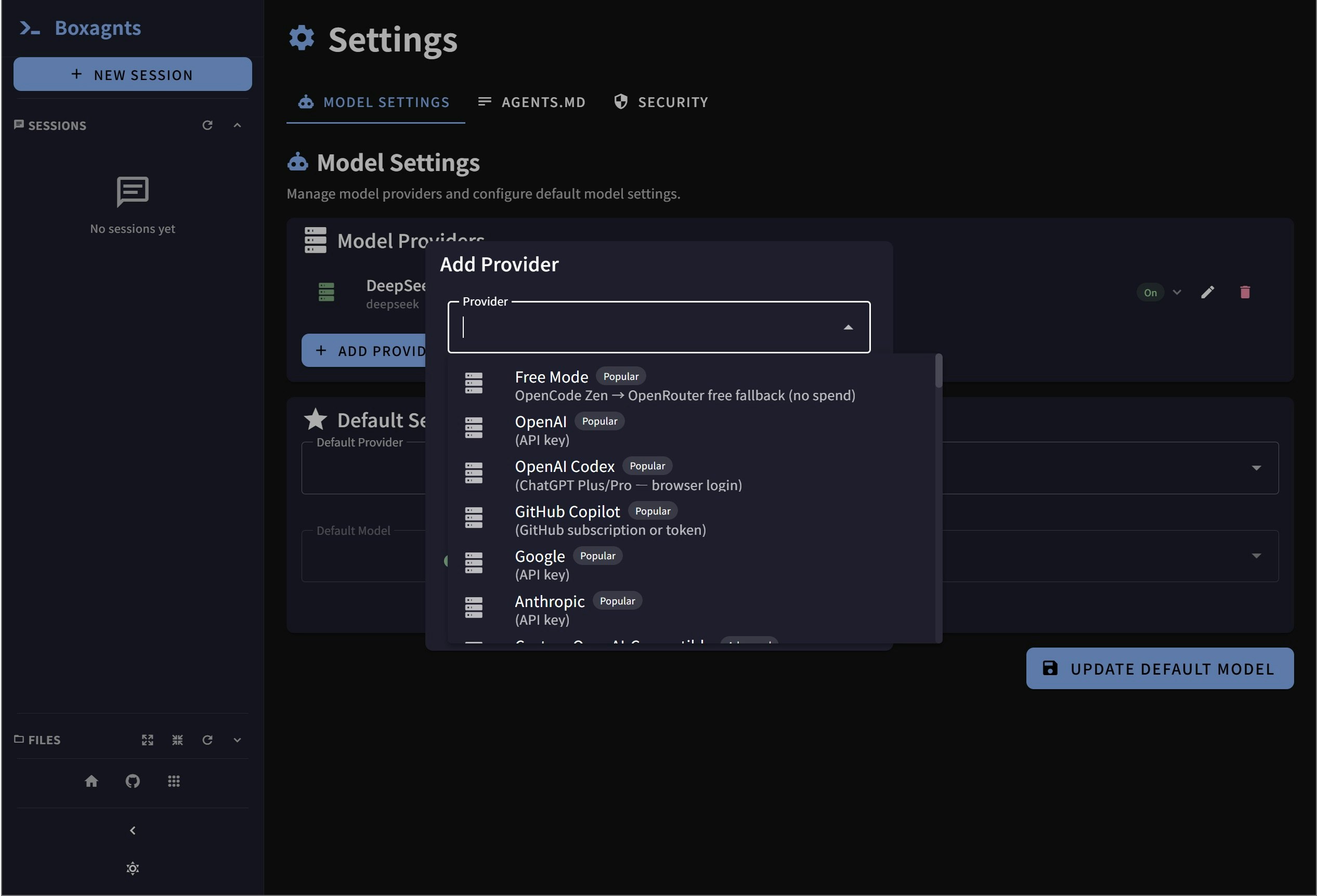Image resolution: width=1317 pixels, height=896 pixels.
Task: Click the Settings gear icon
Action: [302, 38]
